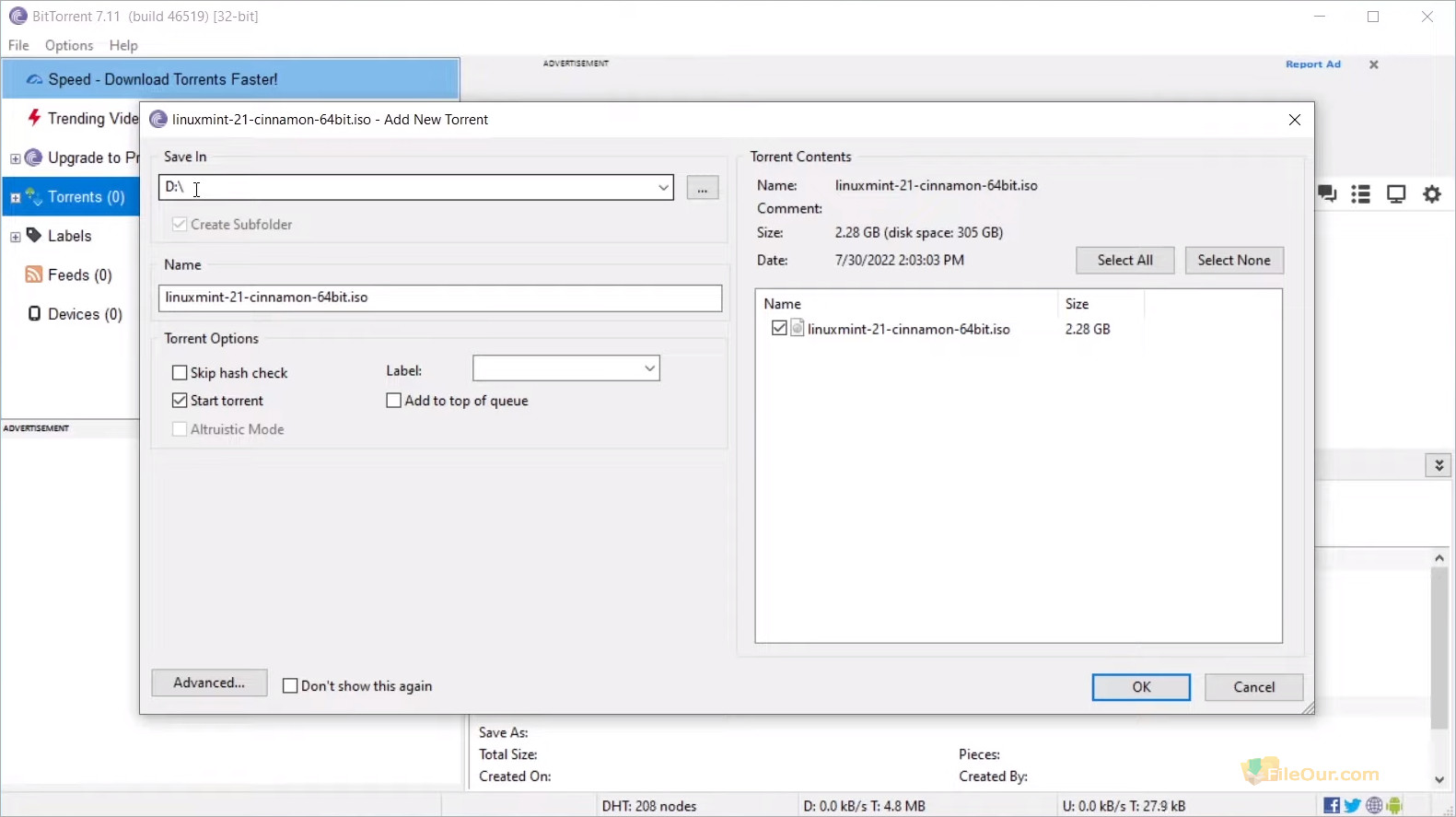This screenshot has width=1456, height=817.
Task: Click the DHT: 208 nodes status entry
Action: [649, 806]
